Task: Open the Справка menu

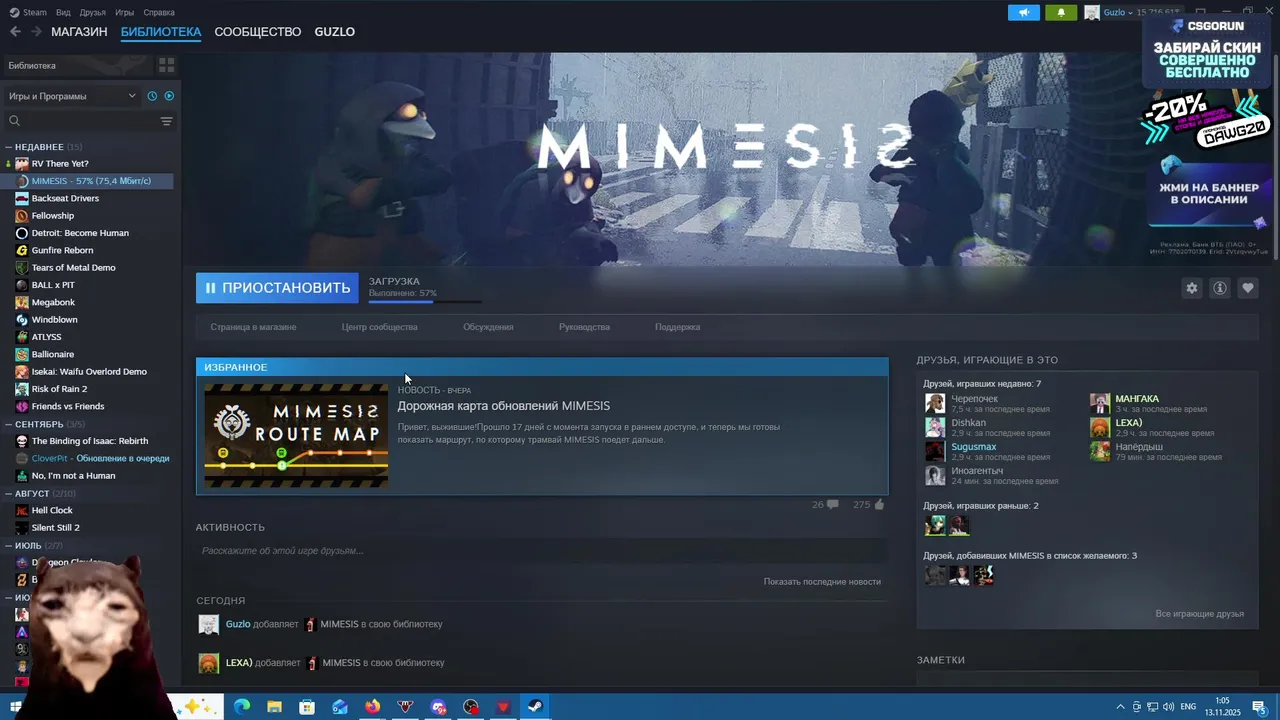Action: click(159, 12)
